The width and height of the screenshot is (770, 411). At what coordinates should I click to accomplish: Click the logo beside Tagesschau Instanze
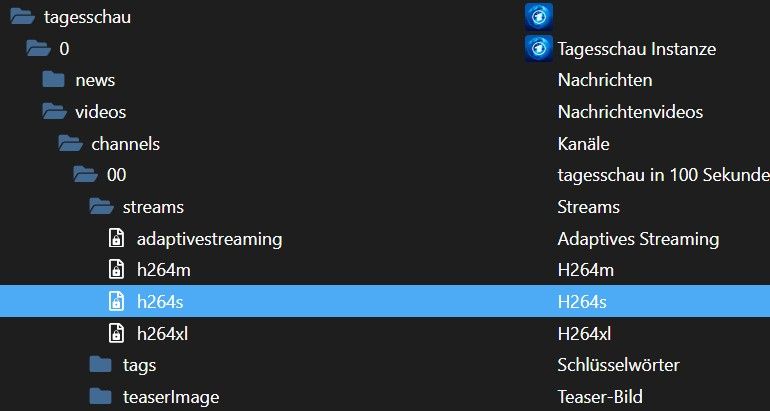539,48
